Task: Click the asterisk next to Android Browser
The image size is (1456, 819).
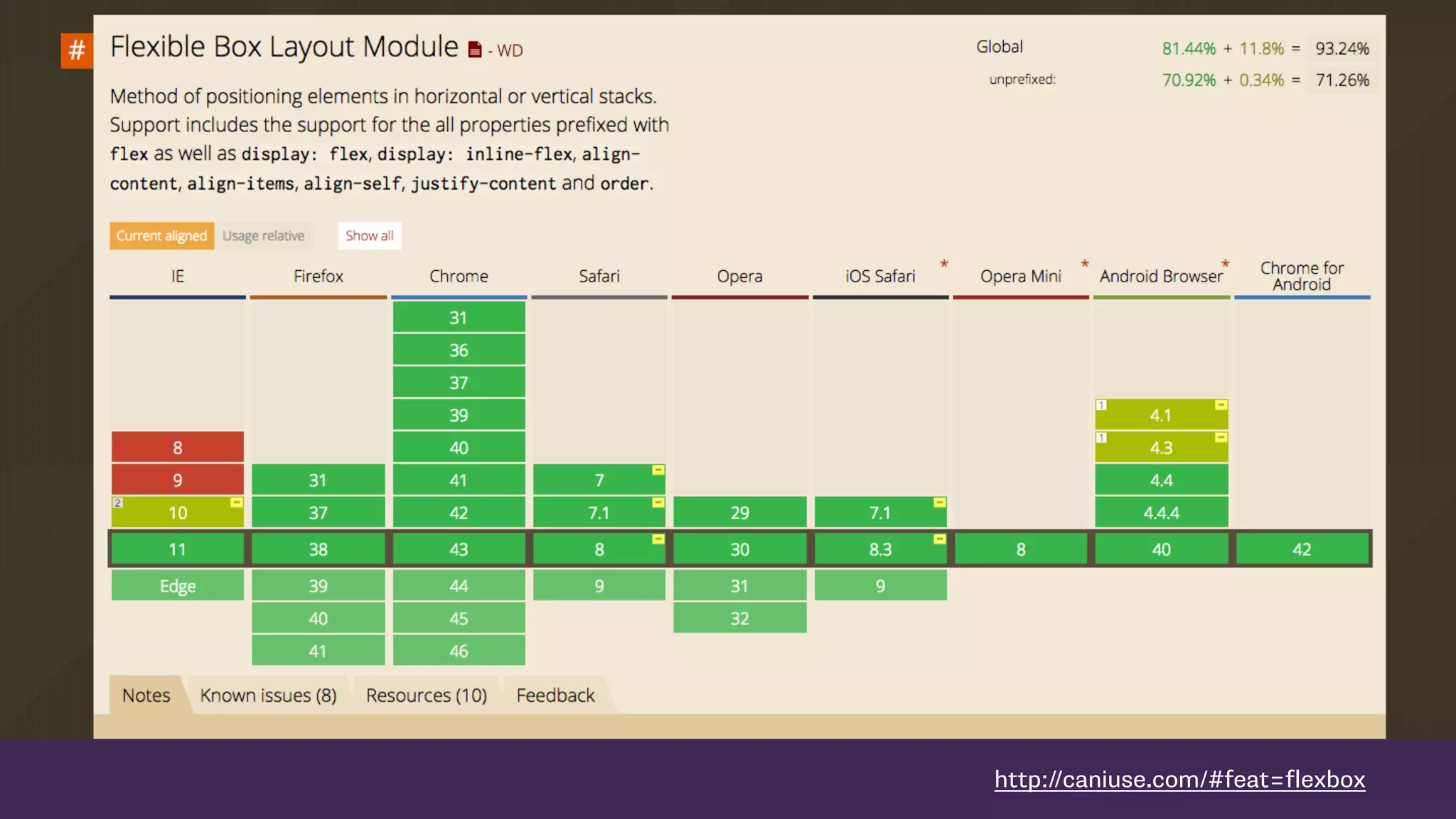Action: pos(1225,264)
